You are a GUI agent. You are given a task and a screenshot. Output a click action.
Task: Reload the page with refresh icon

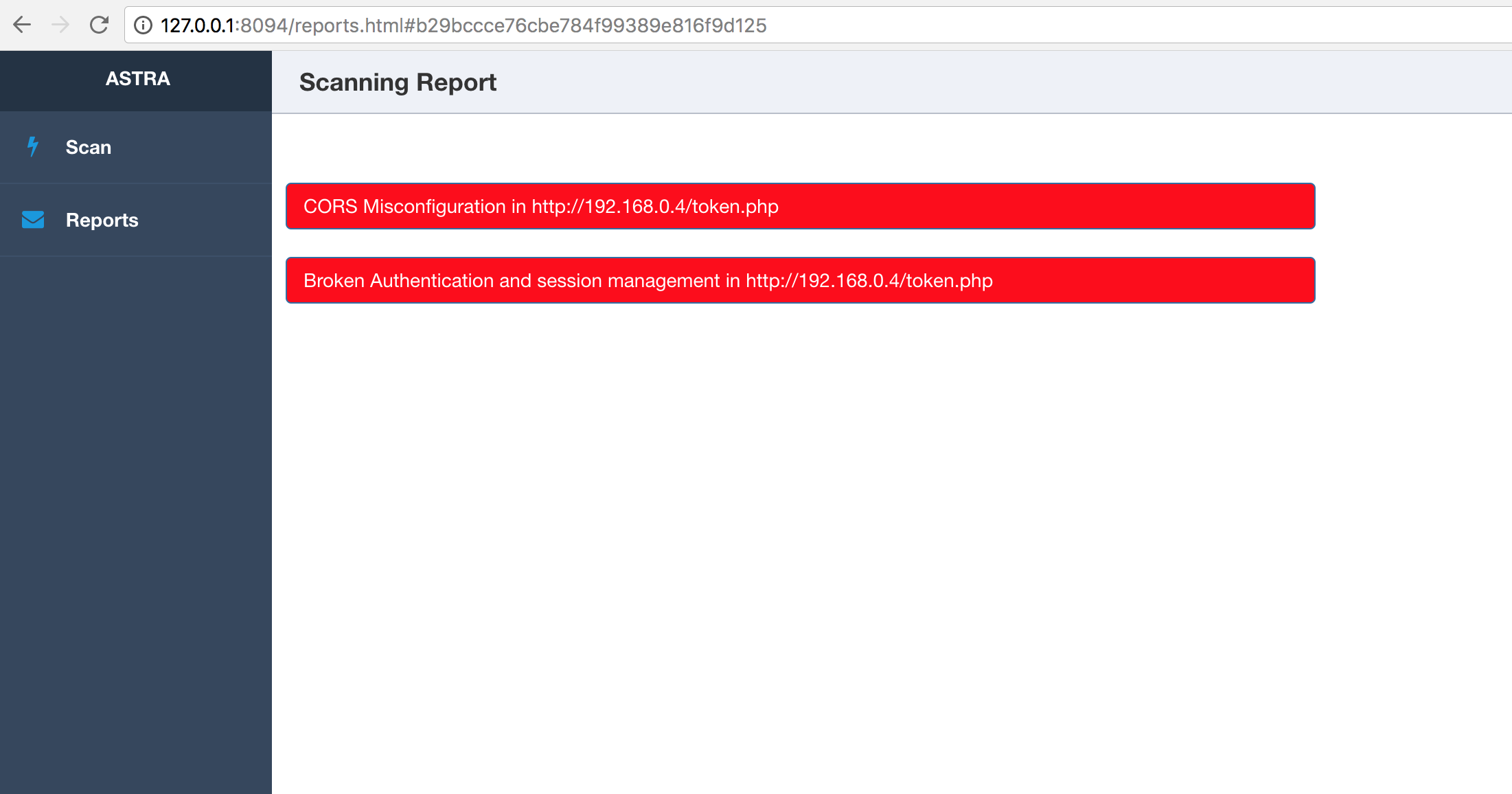click(99, 25)
